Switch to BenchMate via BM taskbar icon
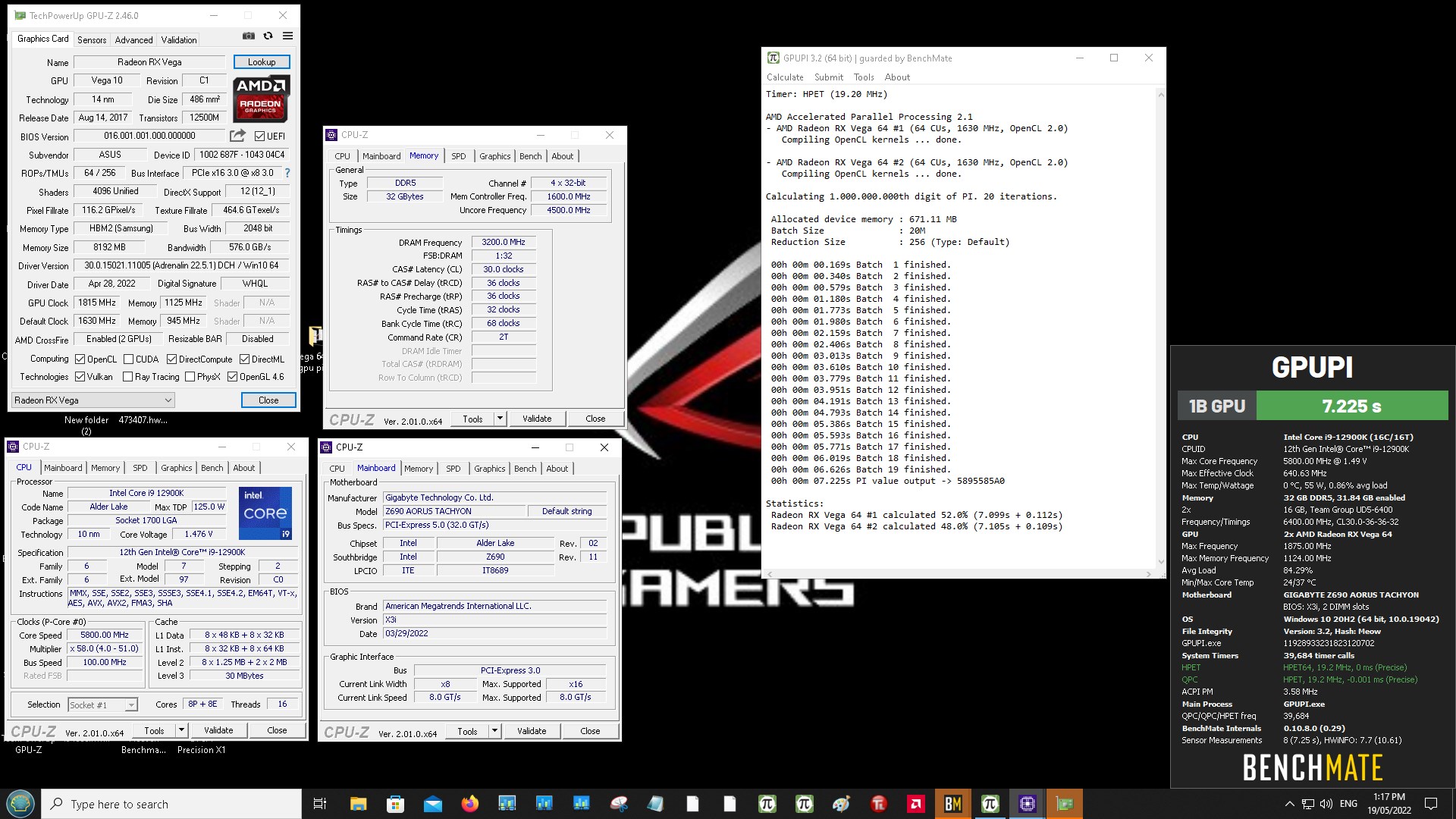 (952, 804)
